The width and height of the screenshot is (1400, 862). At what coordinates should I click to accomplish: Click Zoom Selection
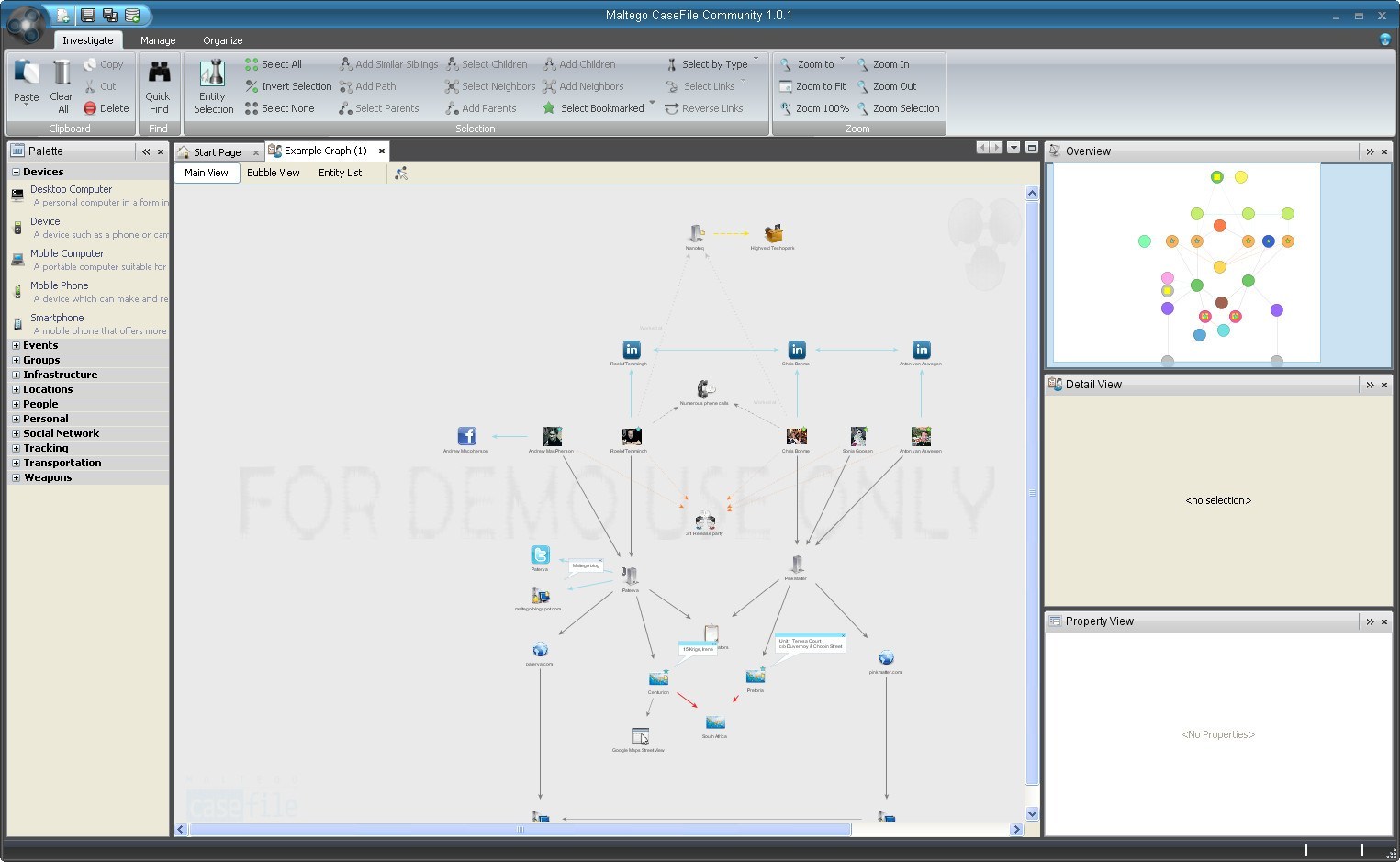(898, 108)
